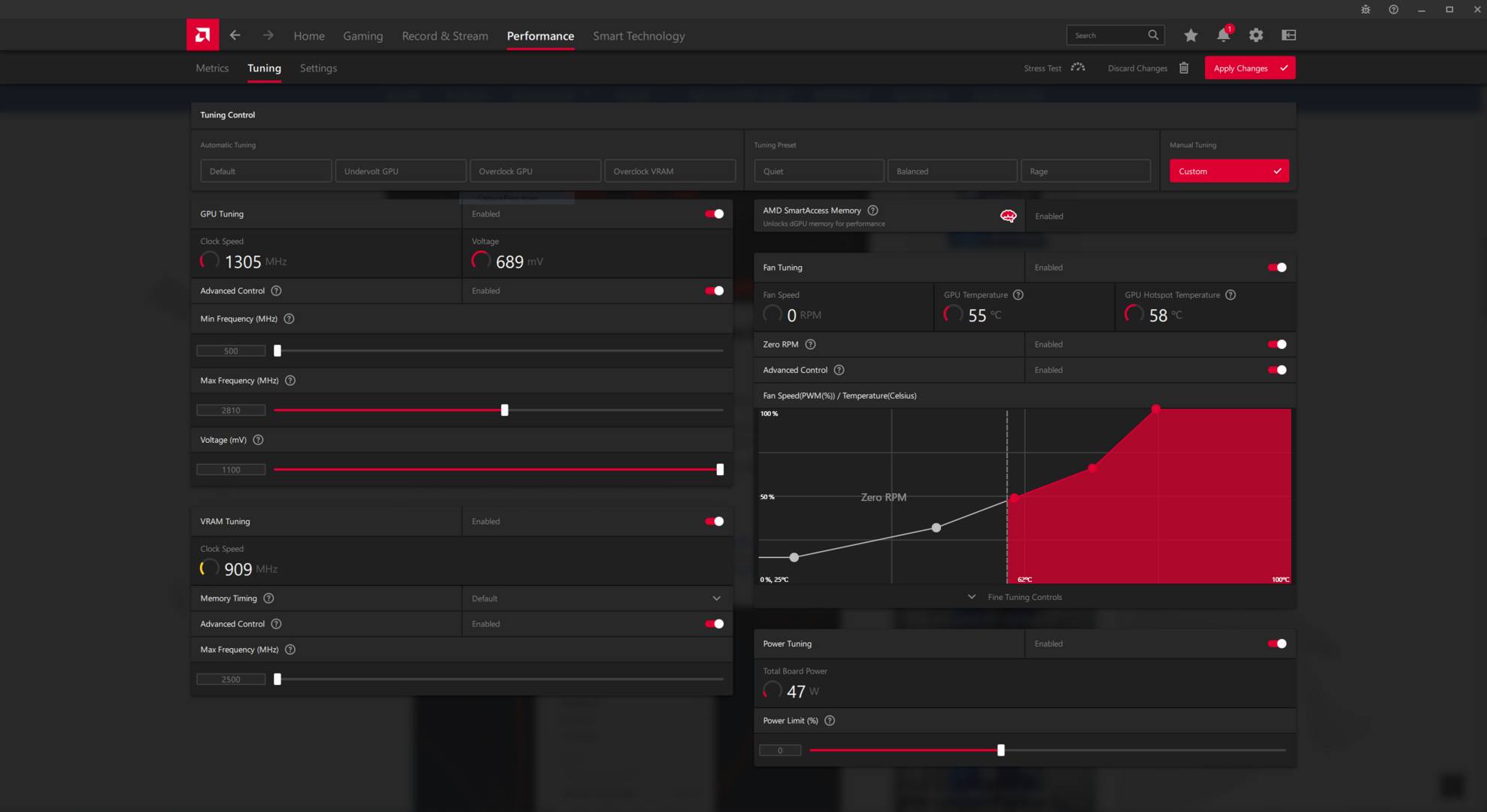
Task: Click Min Frequency value field 500
Action: coord(231,351)
